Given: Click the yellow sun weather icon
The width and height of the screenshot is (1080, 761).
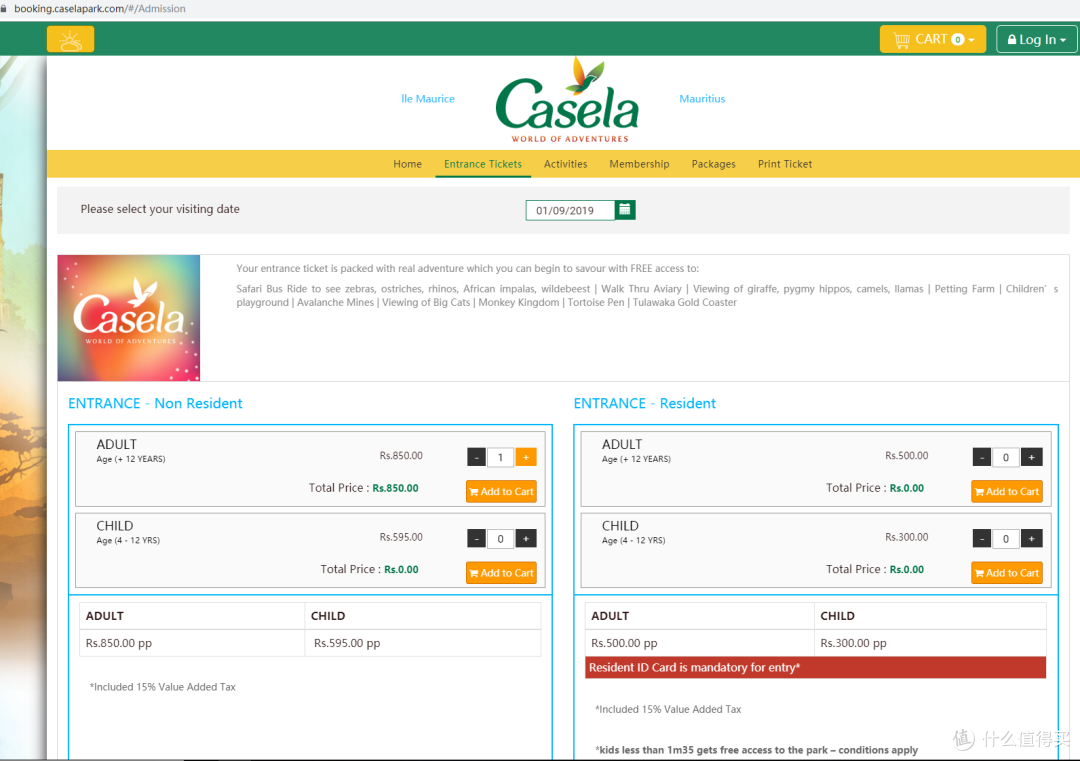Looking at the screenshot, I should click(x=70, y=39).
